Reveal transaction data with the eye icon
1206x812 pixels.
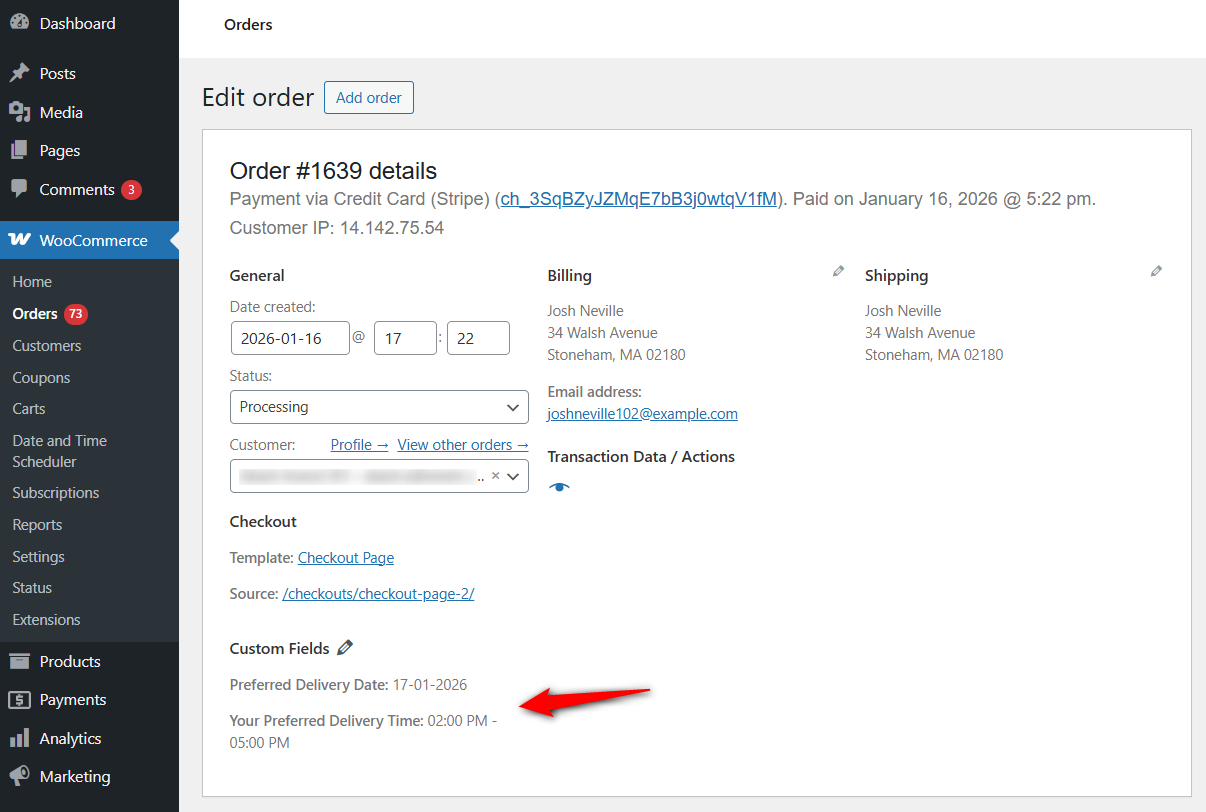[559, 486]
